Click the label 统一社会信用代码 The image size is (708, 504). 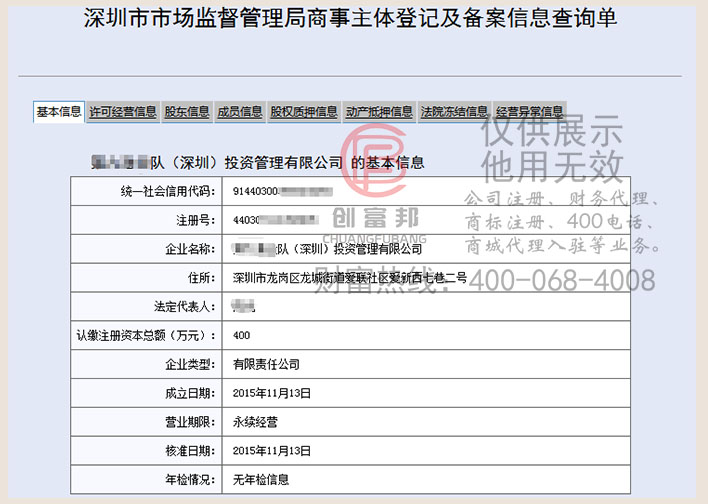coord(168,191)
